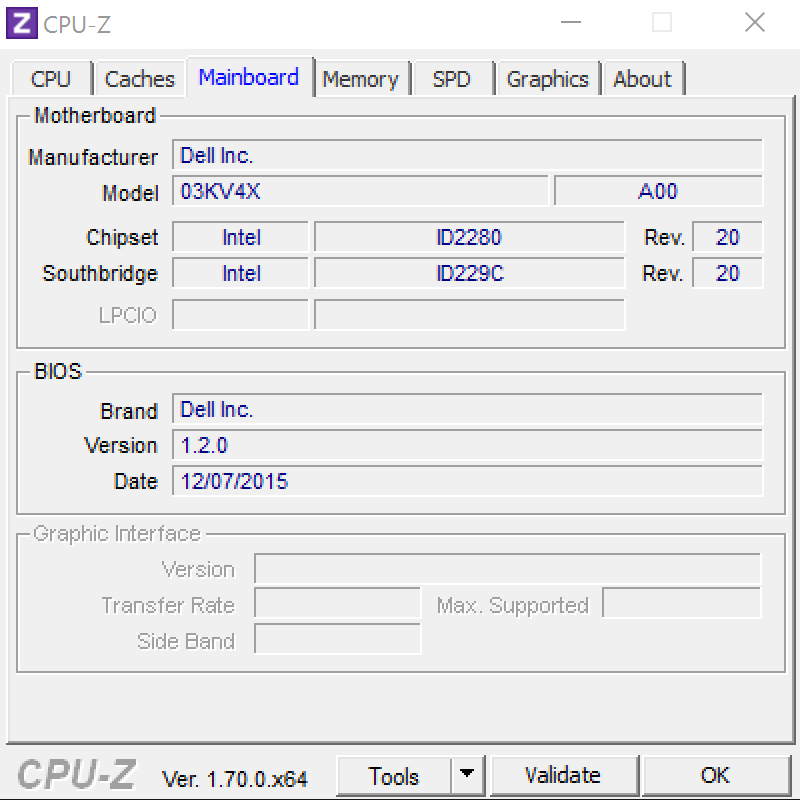This screenshot has height=800, width=800.
Task: Select the southbridge ID229C value
Action: tap(469, 273)
